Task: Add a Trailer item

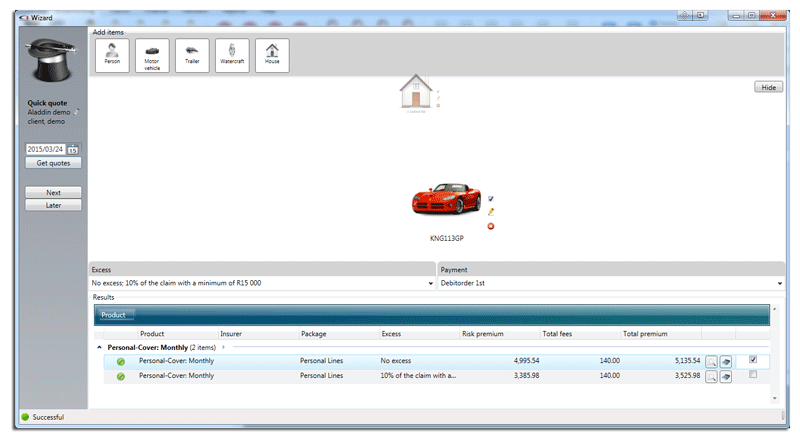Action: point(192,55)
